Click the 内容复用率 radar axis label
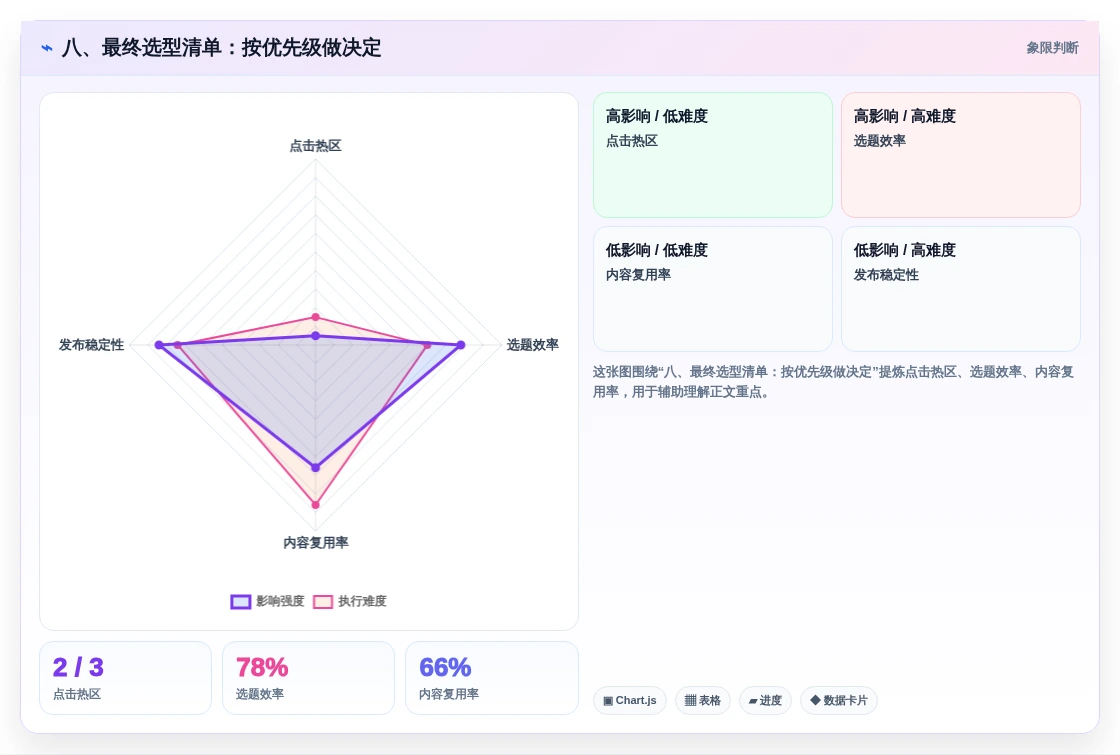Screen dimensions: 1120x755 [x=316, y=543]
